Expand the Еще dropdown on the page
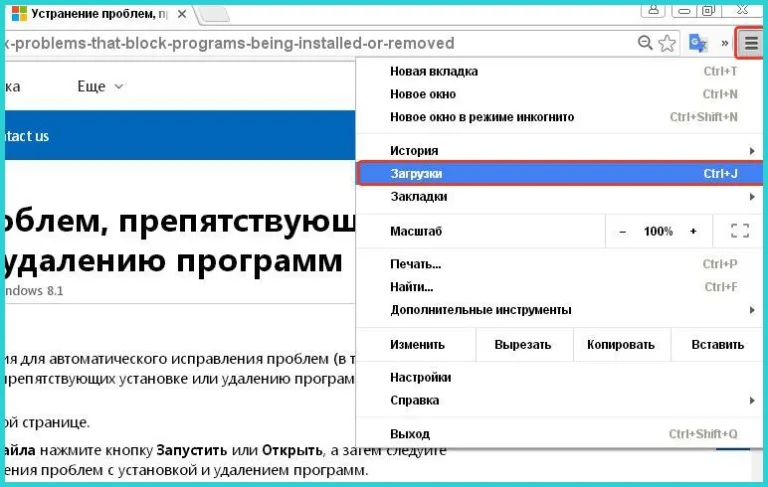This screenshot has width=768, height=487. click(x=100, y=87)
